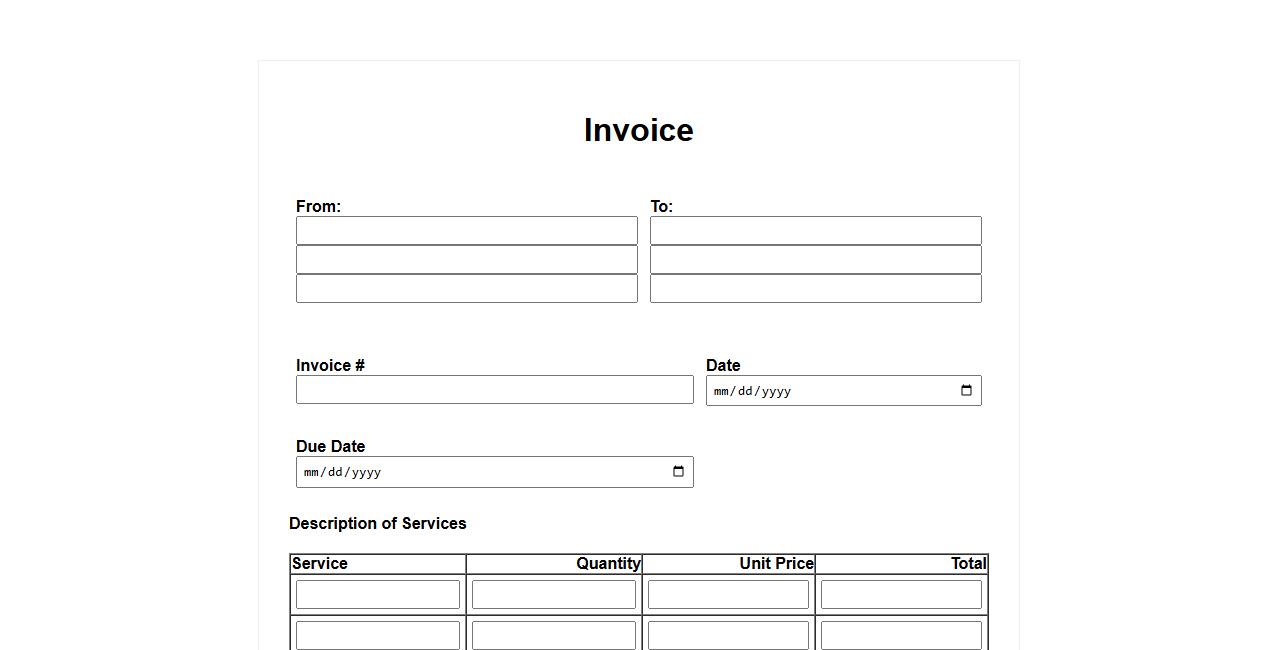Select the second From input line
The height and width of the screenshot is (650, 1278).
pos(466,259)
